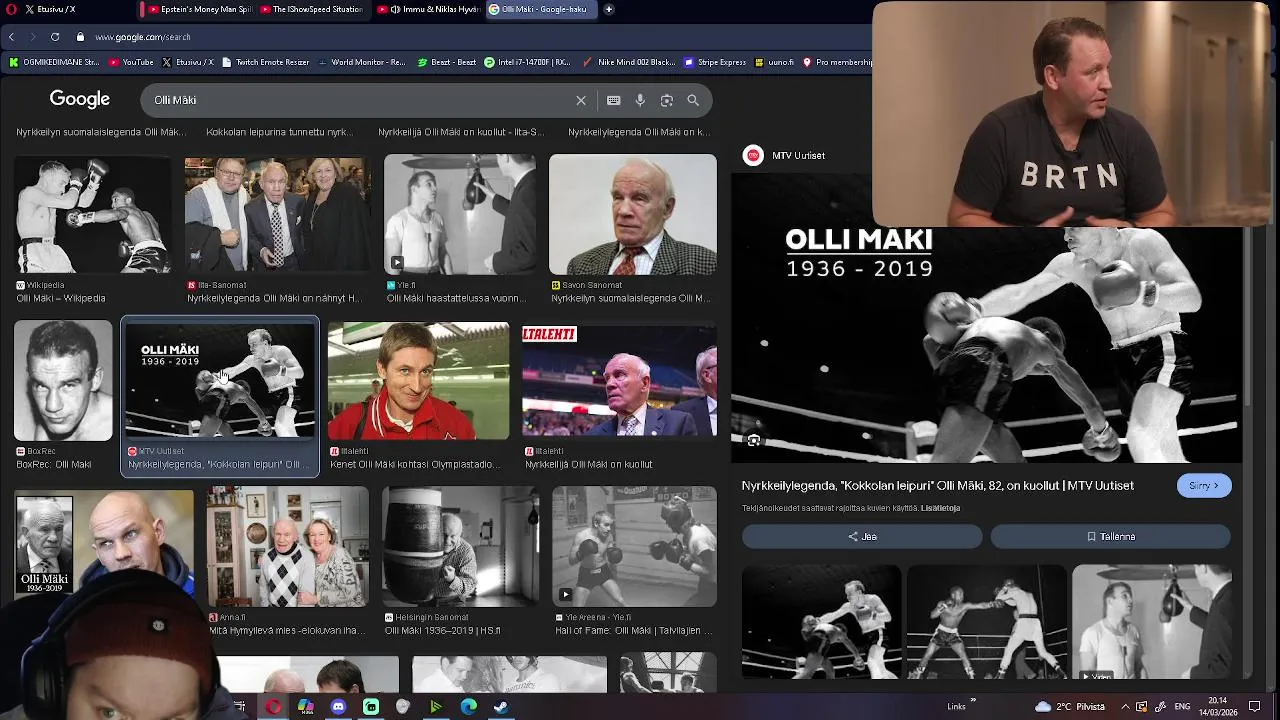This screenshot has height=720, width=1280.
Task: Open the Yle Areena Hall of Fame thumbnail
Action: (x=634, y=547)
